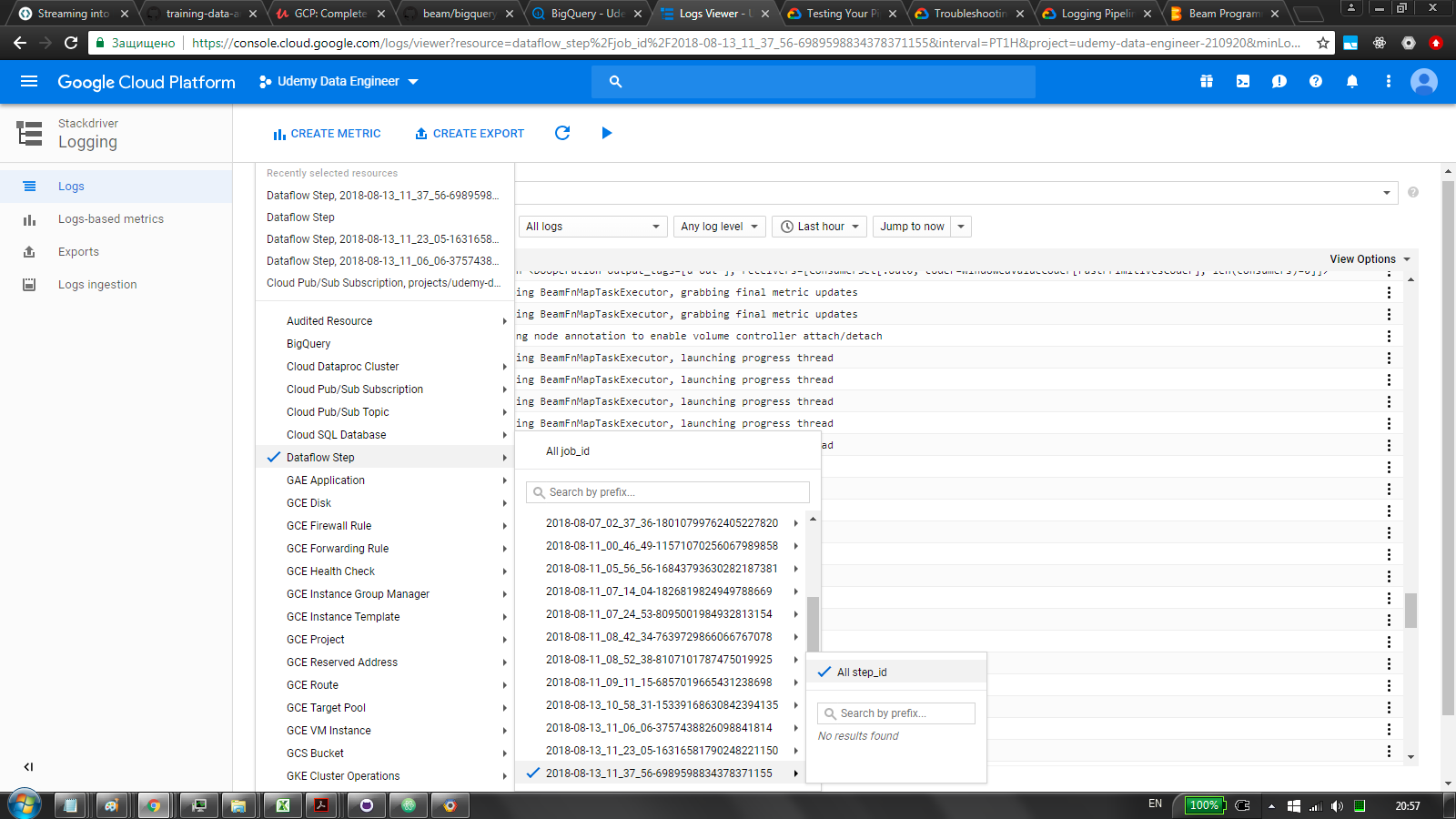1456x819 pixels.
Task: Click Google Cloud Platform logo text
Action: [147, 82]
